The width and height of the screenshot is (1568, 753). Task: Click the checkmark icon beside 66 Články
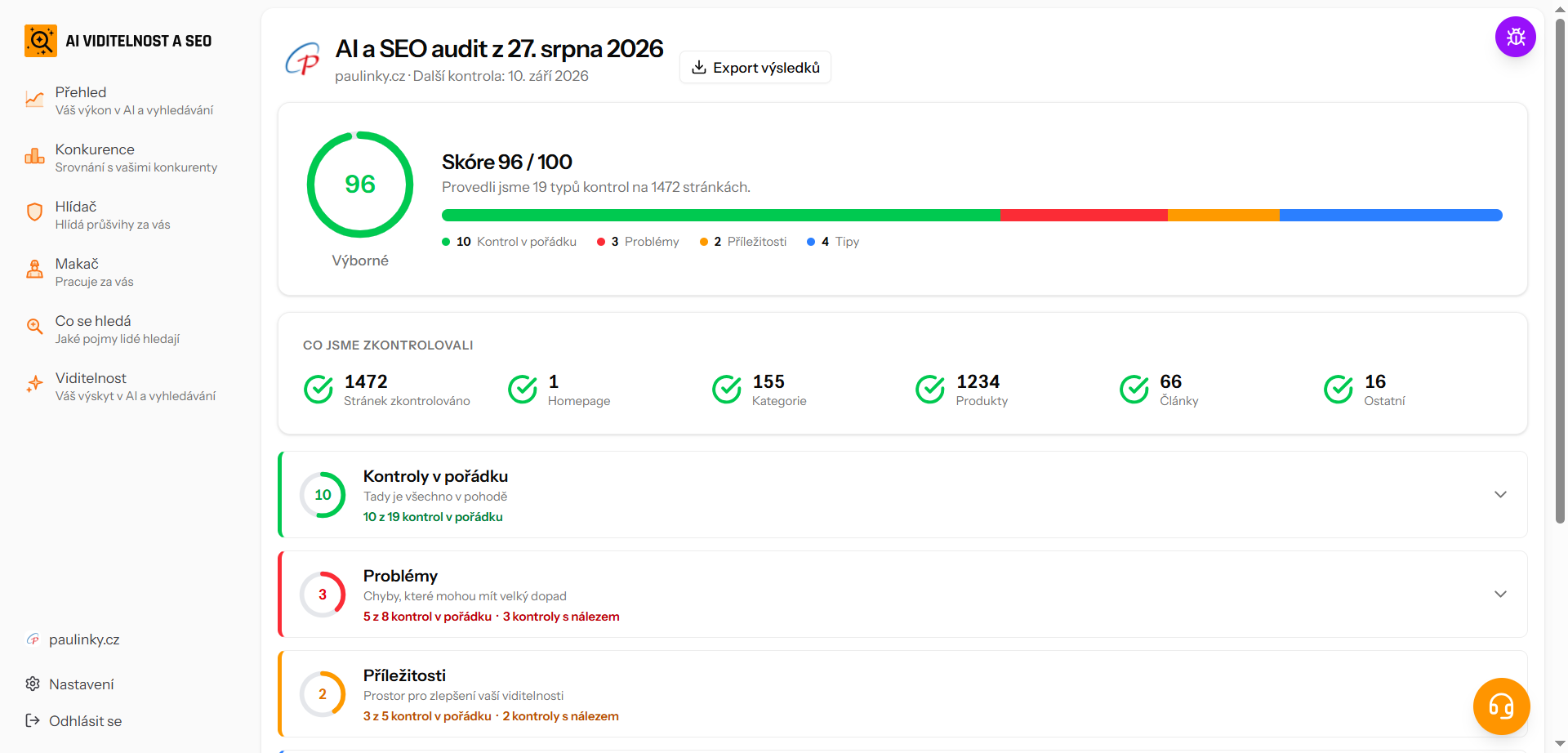pyautogui.click(x=1134, y=390)
